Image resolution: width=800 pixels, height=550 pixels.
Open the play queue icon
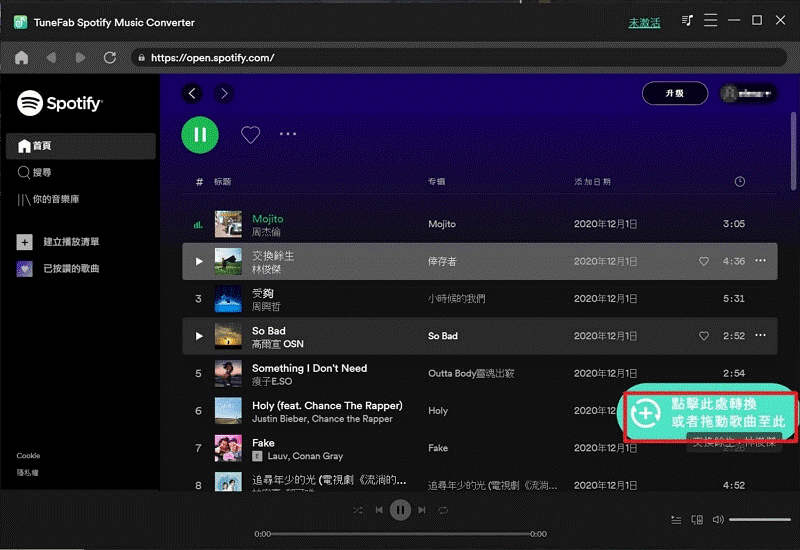[676, 520]
